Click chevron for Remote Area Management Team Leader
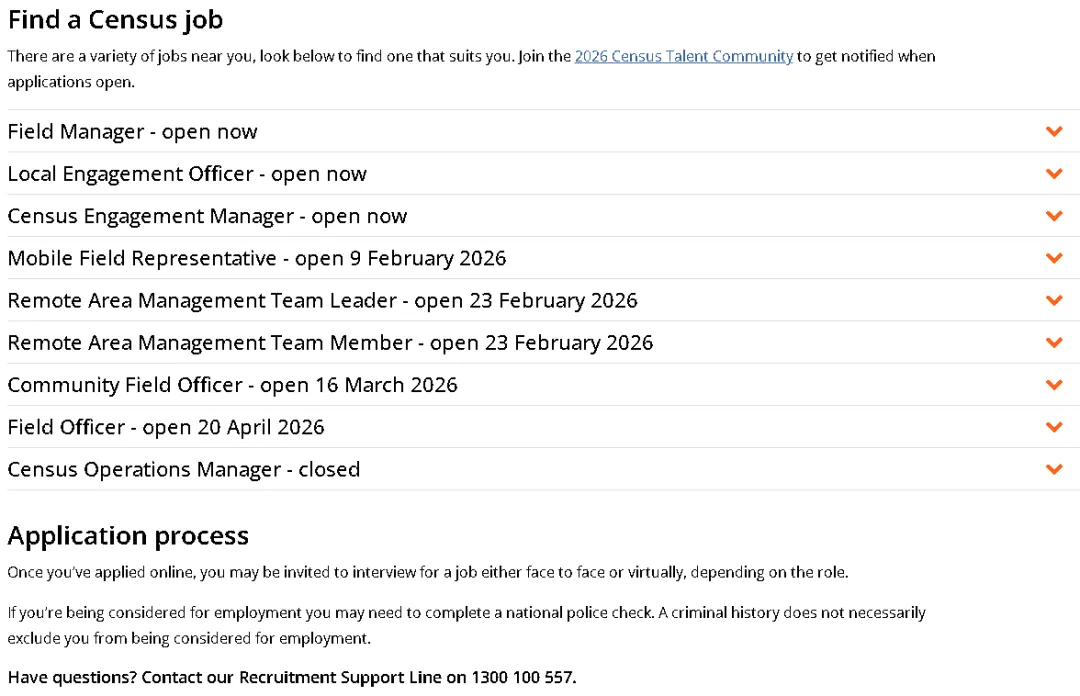The width and height of the screenshot is (1080, 696). (1054, 300)
